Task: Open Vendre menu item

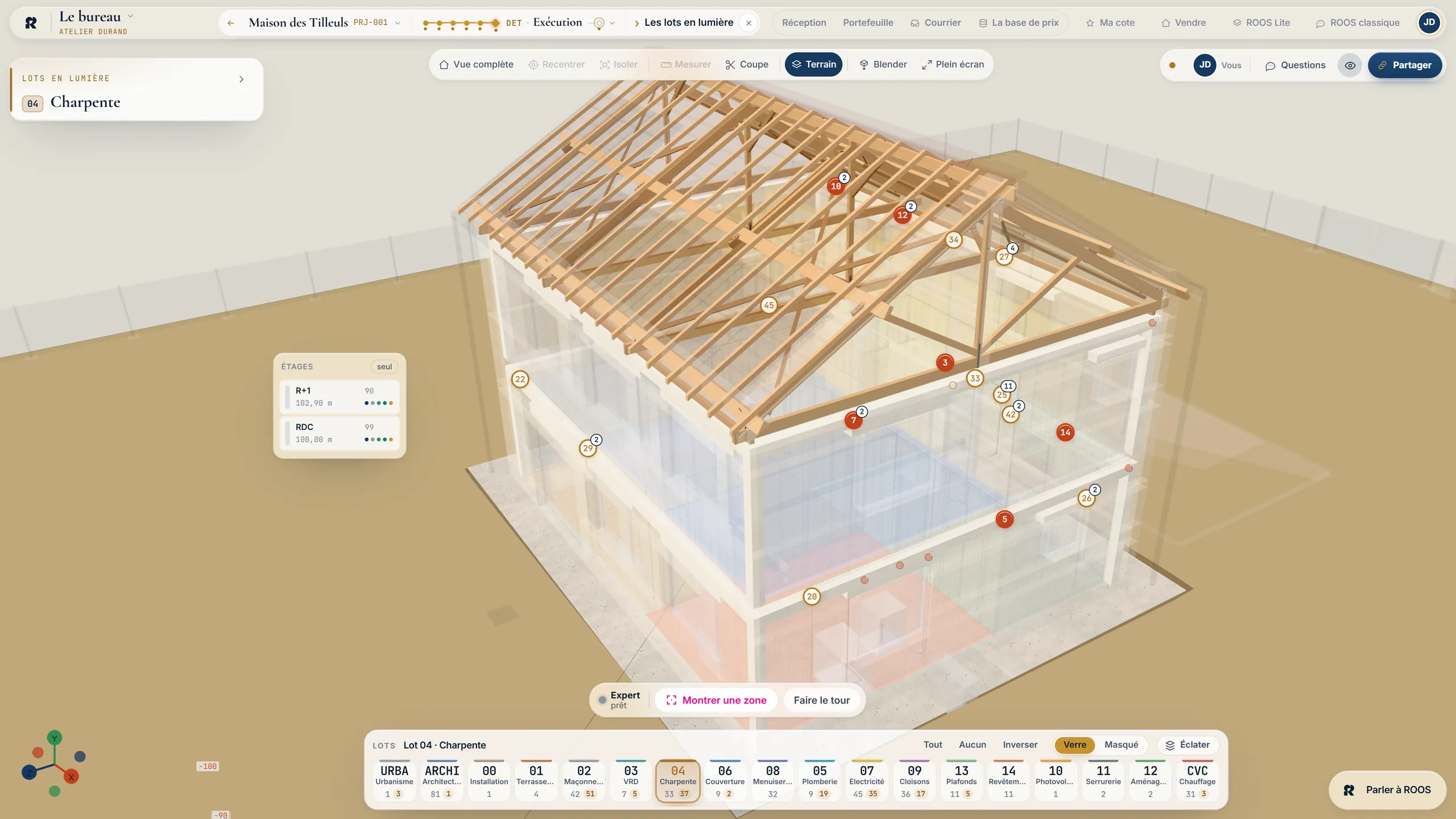Action: point(1184,23)
